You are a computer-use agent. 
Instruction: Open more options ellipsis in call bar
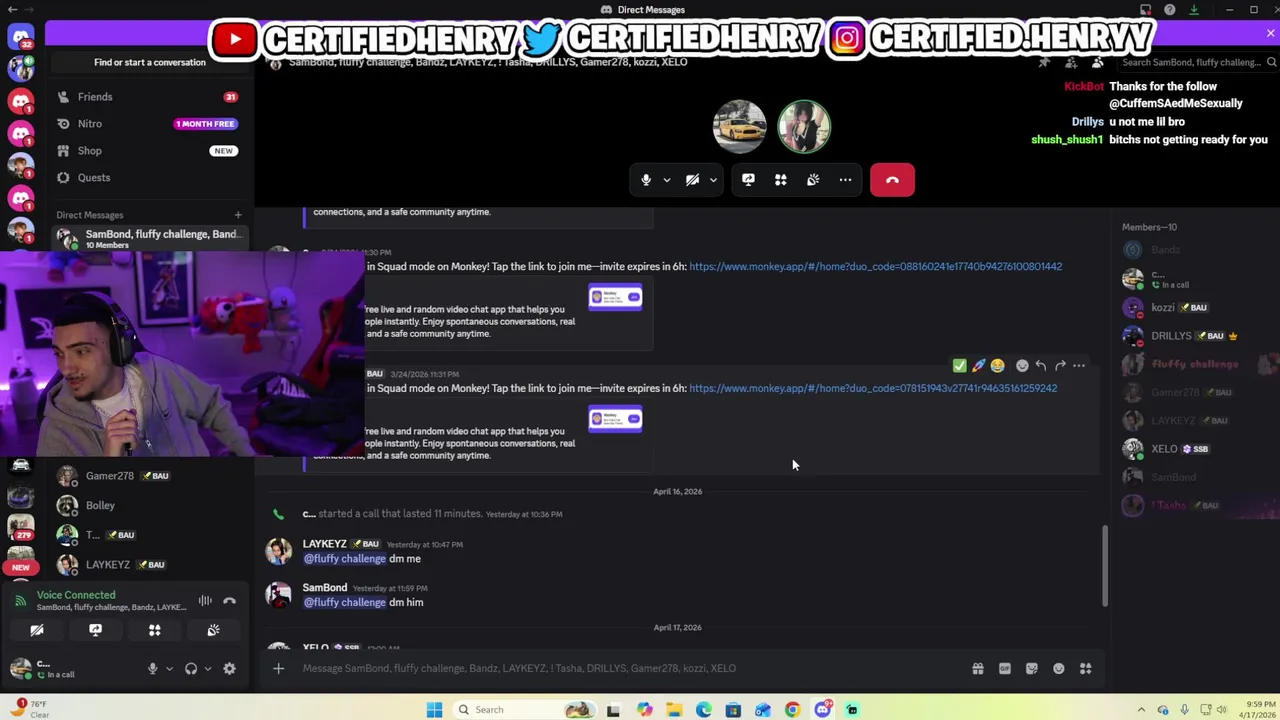[845, 180]
